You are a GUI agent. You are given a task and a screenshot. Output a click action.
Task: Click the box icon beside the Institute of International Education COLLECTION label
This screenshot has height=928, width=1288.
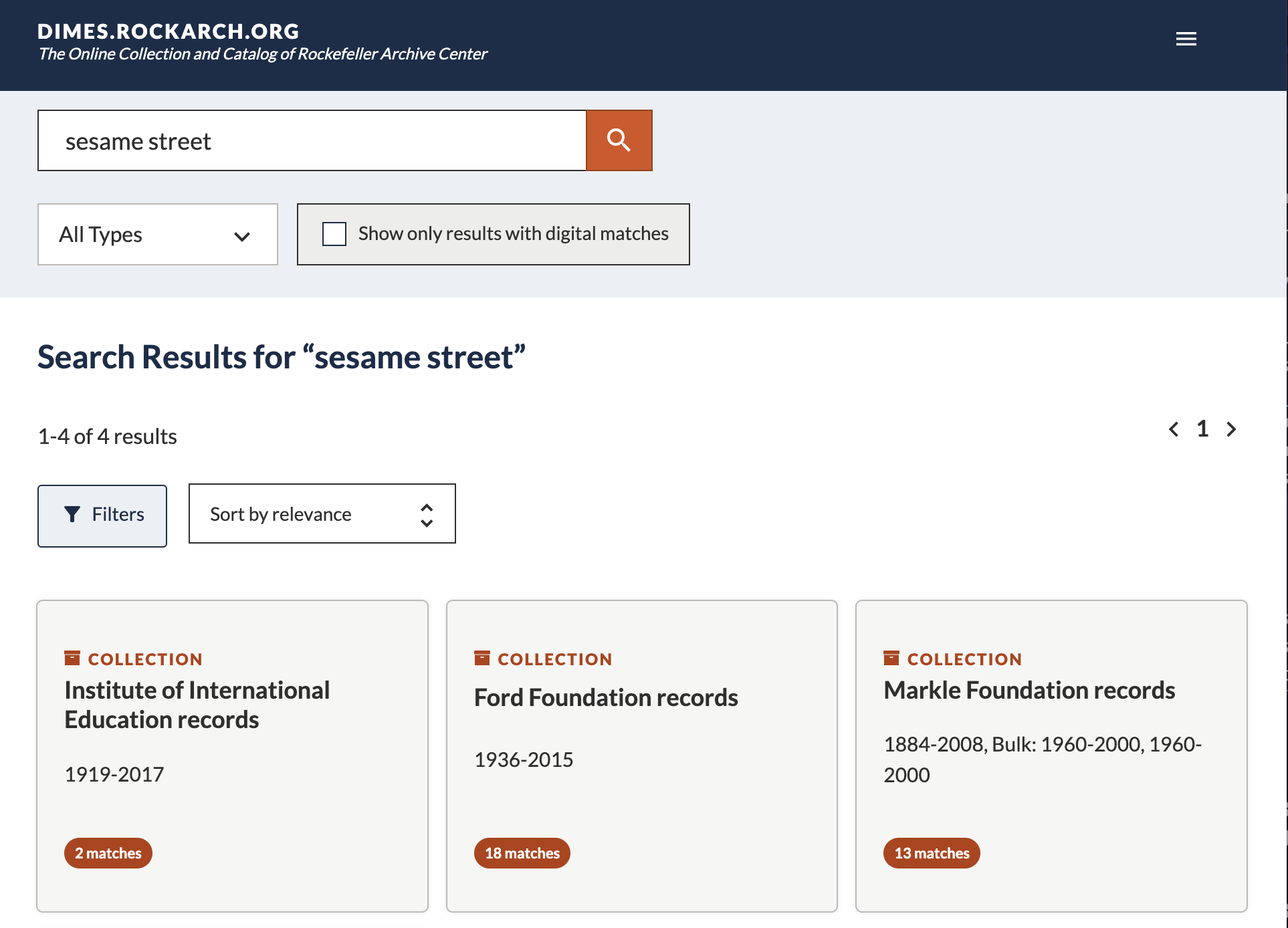pyautogui.click(x=72, y=658)
